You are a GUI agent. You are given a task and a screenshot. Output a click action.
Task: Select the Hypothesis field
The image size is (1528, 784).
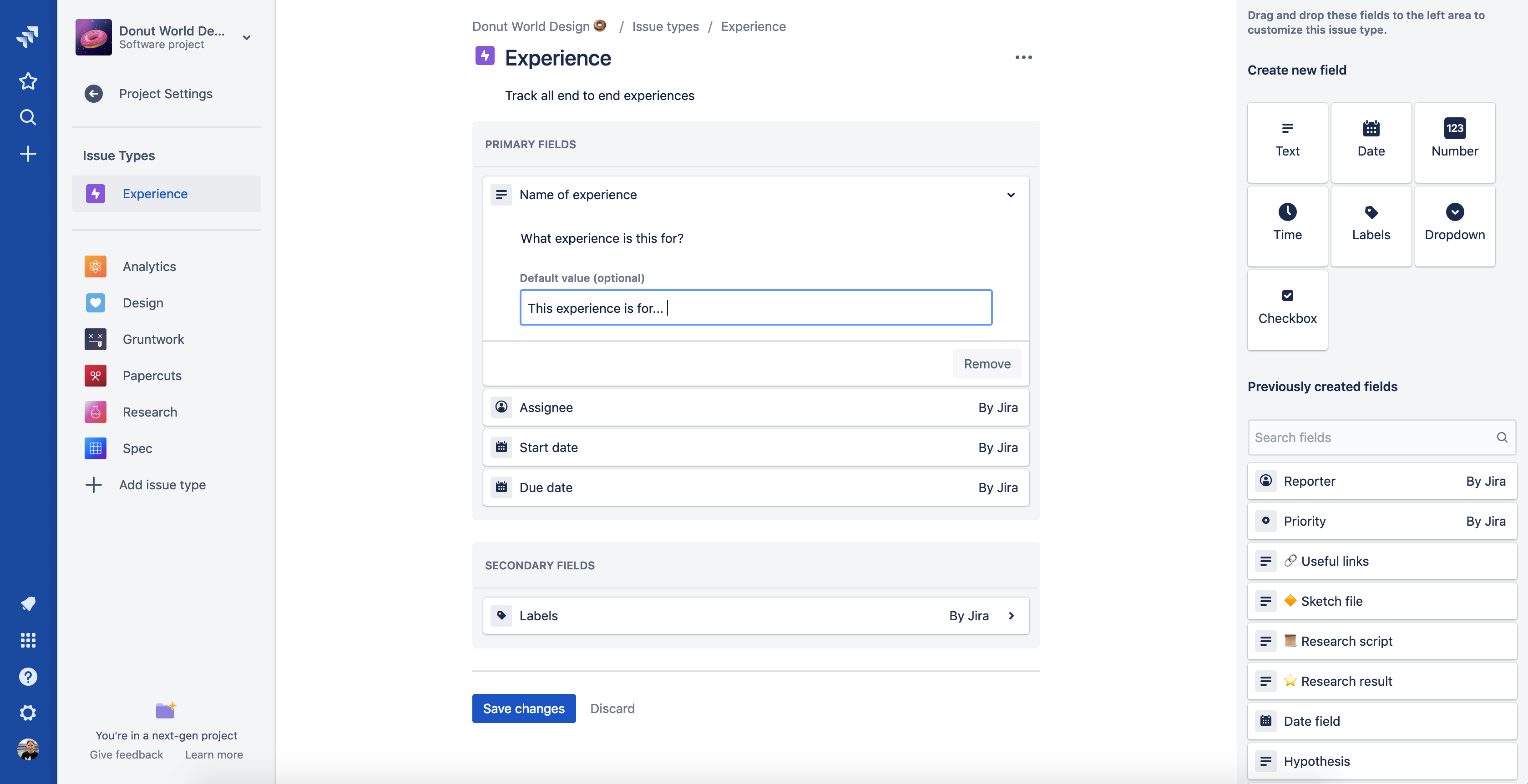[1381, 761]
